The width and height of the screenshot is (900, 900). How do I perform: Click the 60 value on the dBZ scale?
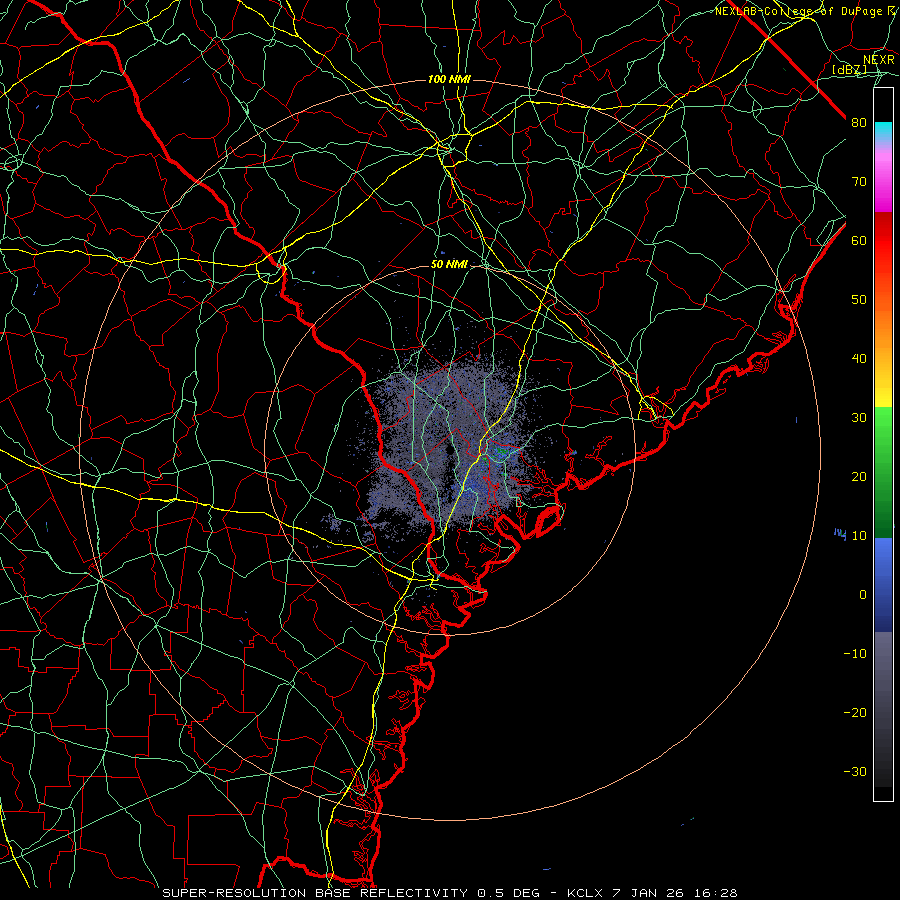tap(859, 240)
